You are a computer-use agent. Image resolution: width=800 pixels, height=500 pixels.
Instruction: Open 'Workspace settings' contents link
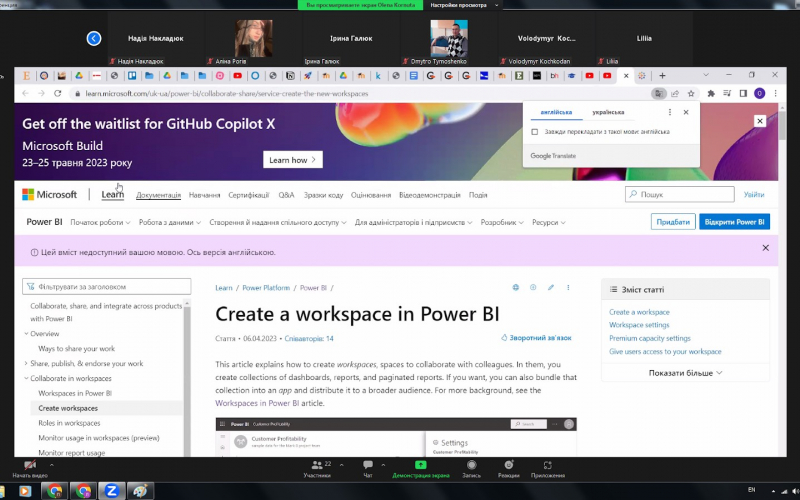pos(639,325)
